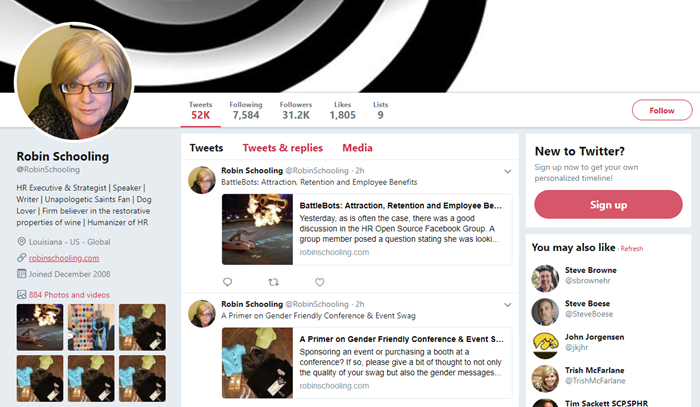The height and width of the screenshot is (407, 700).
Task: Like the BattleBots tweet with the heart icon
Action: pos(320,282)
